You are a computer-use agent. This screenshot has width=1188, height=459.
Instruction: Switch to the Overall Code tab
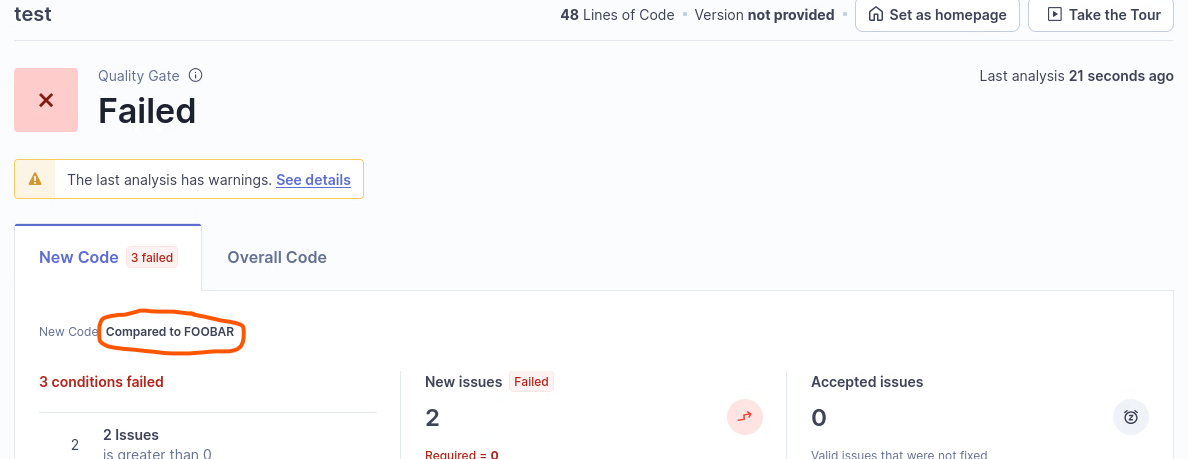coord(277,257)
